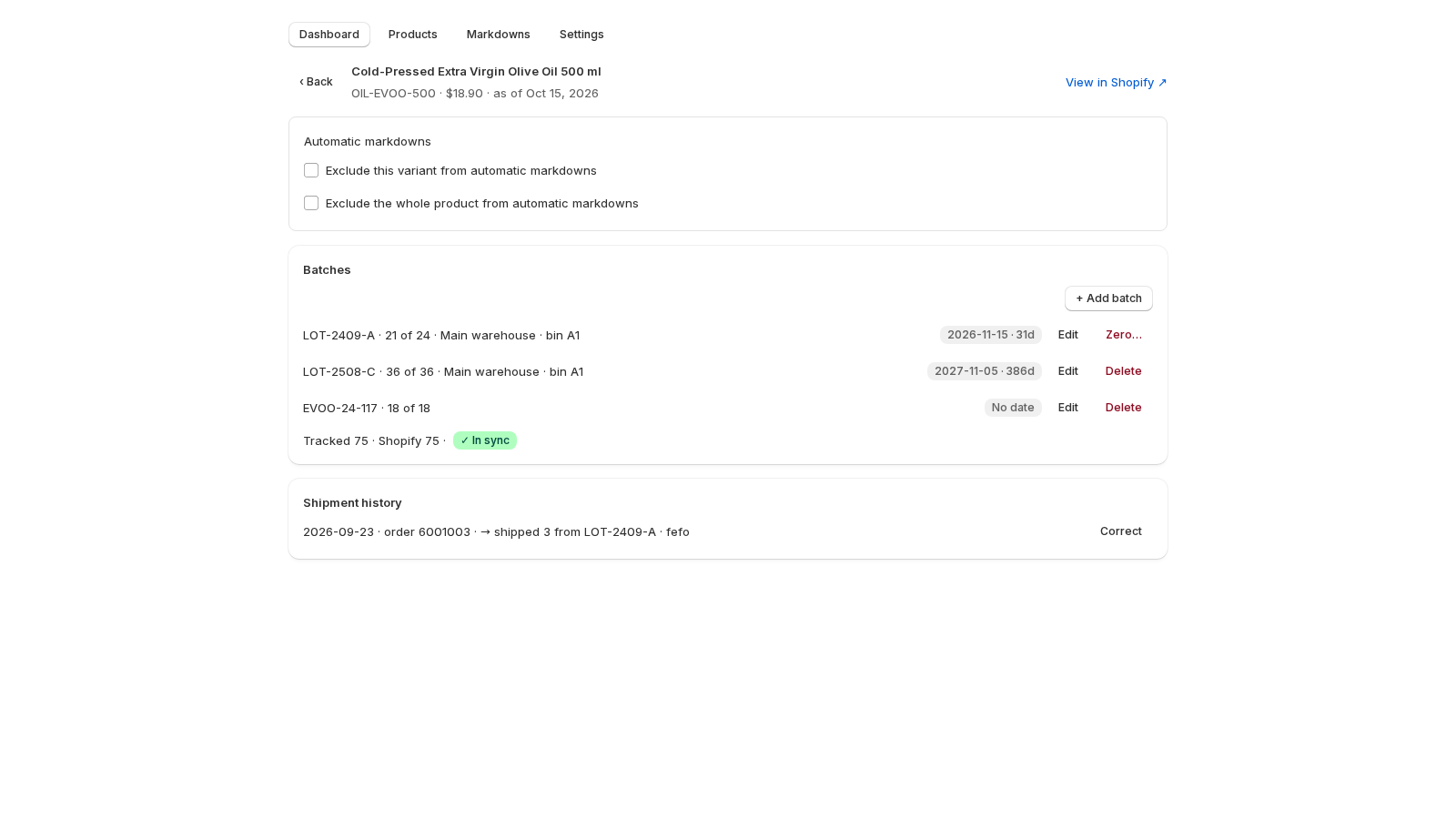Click the Shipment history heading
The height and width of the screenshot is (819, 1456).
(352, 503)
